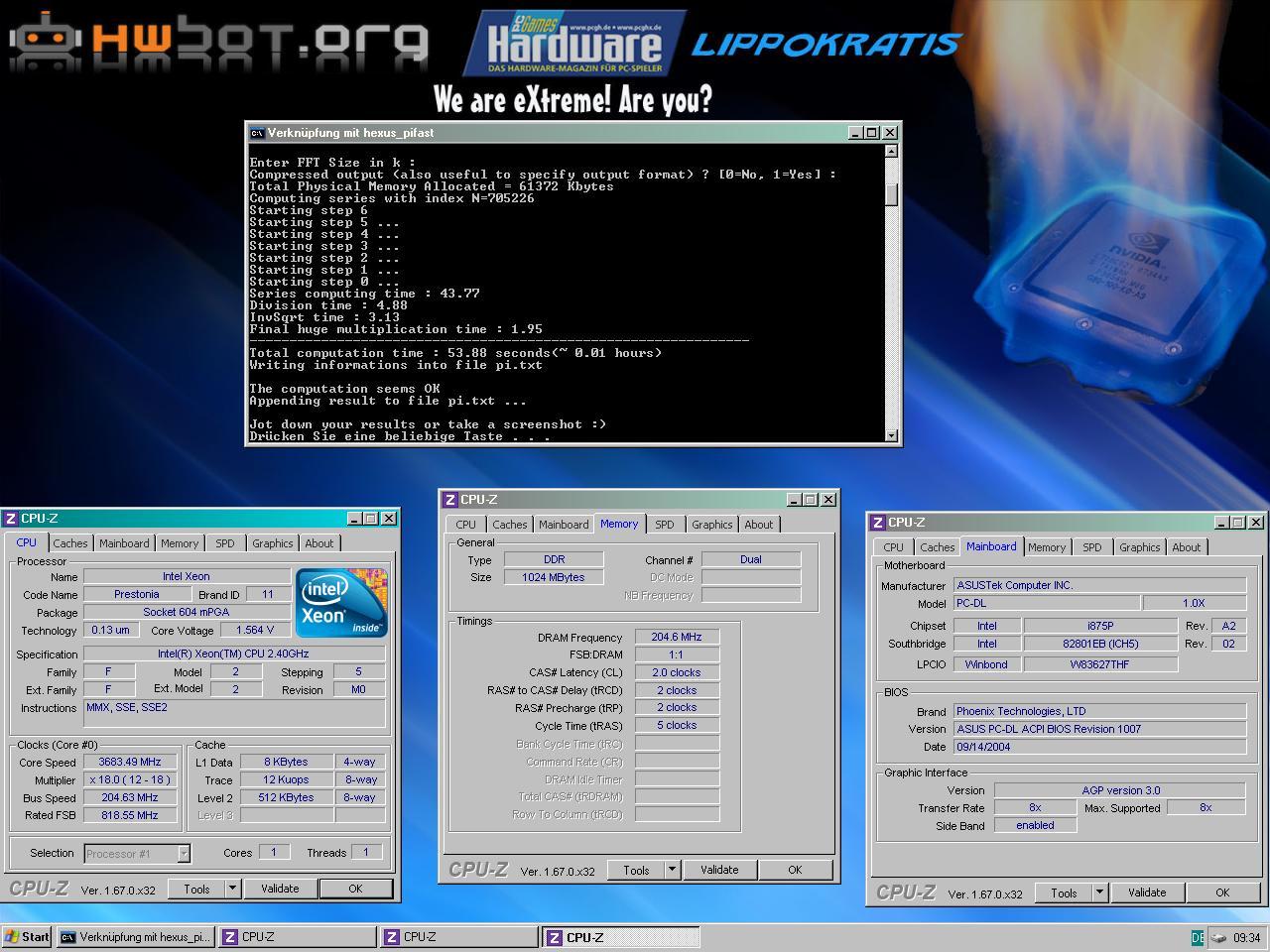The width and height of the screenshot is (1270, 952).
Task: Switch to CPU tab in Mainboard CPU-Z window
Action: click(894, 547)
